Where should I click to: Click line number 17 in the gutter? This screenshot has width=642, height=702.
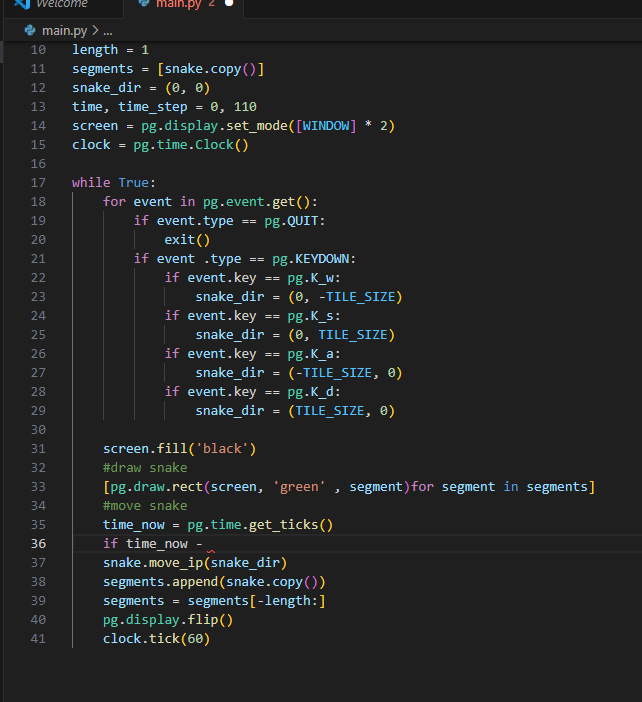coord(38,183)
